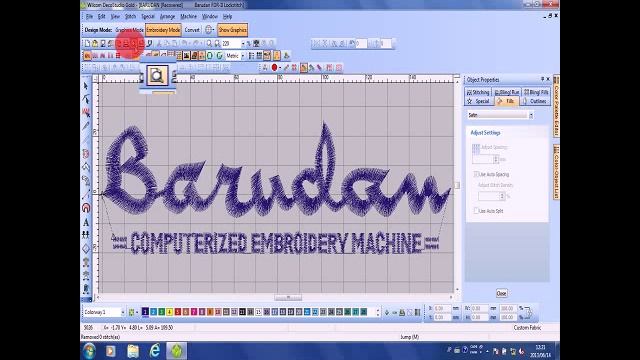This screenshot has height=360, width=640.
Task: Click the highlighted Zoom Box icon
Action: pyautogui.click(x=157, y=76)
